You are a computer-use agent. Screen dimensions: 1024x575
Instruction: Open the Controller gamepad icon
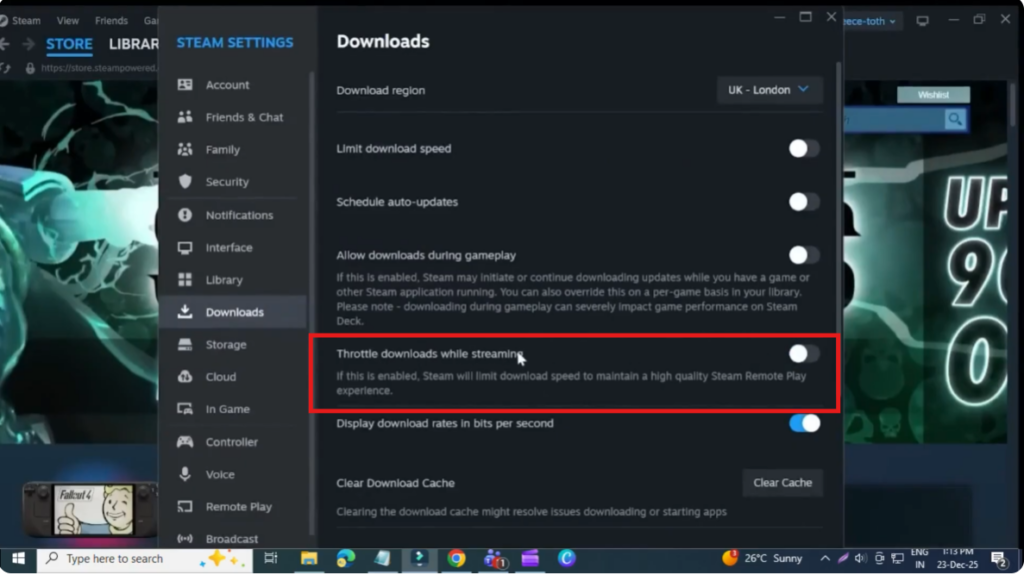185,442
